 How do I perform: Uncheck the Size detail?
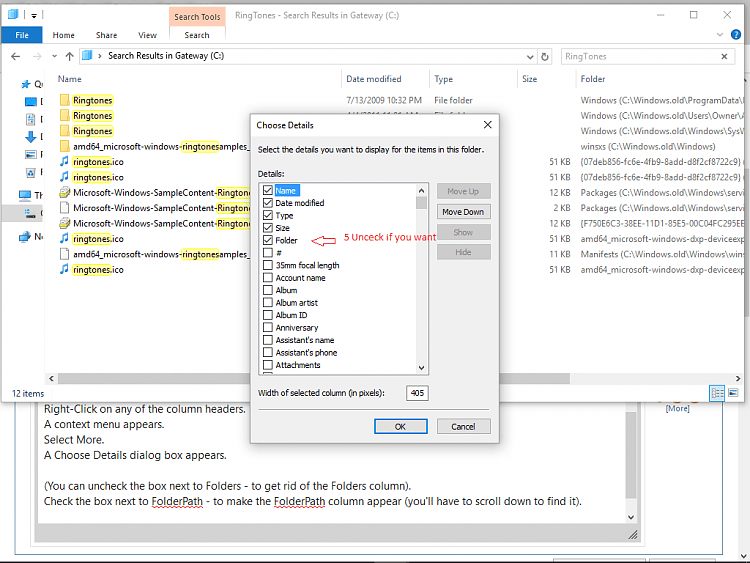268,228
